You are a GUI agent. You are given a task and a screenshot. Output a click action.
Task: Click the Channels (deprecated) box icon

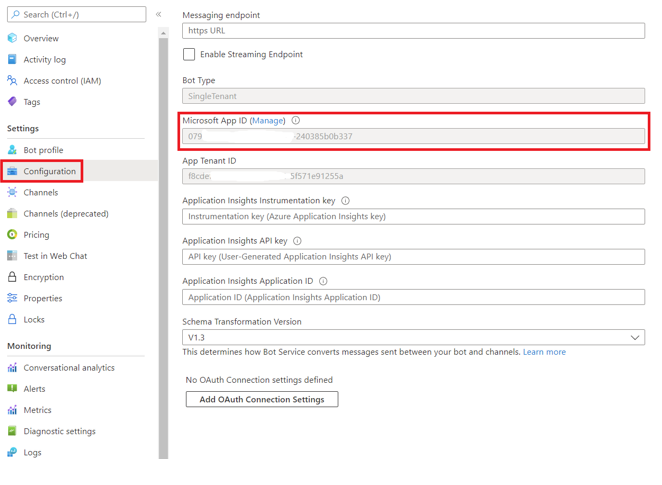tap(12, 213)
